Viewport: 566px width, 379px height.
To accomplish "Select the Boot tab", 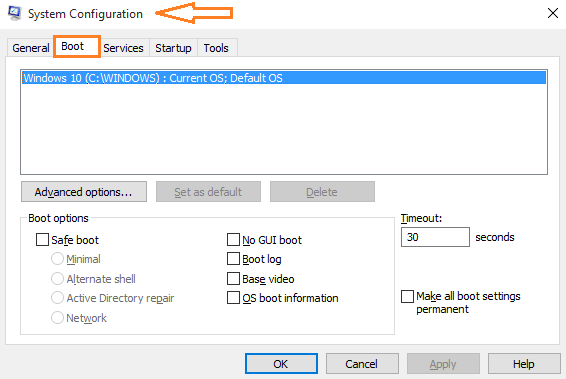I will pos(77,46).
